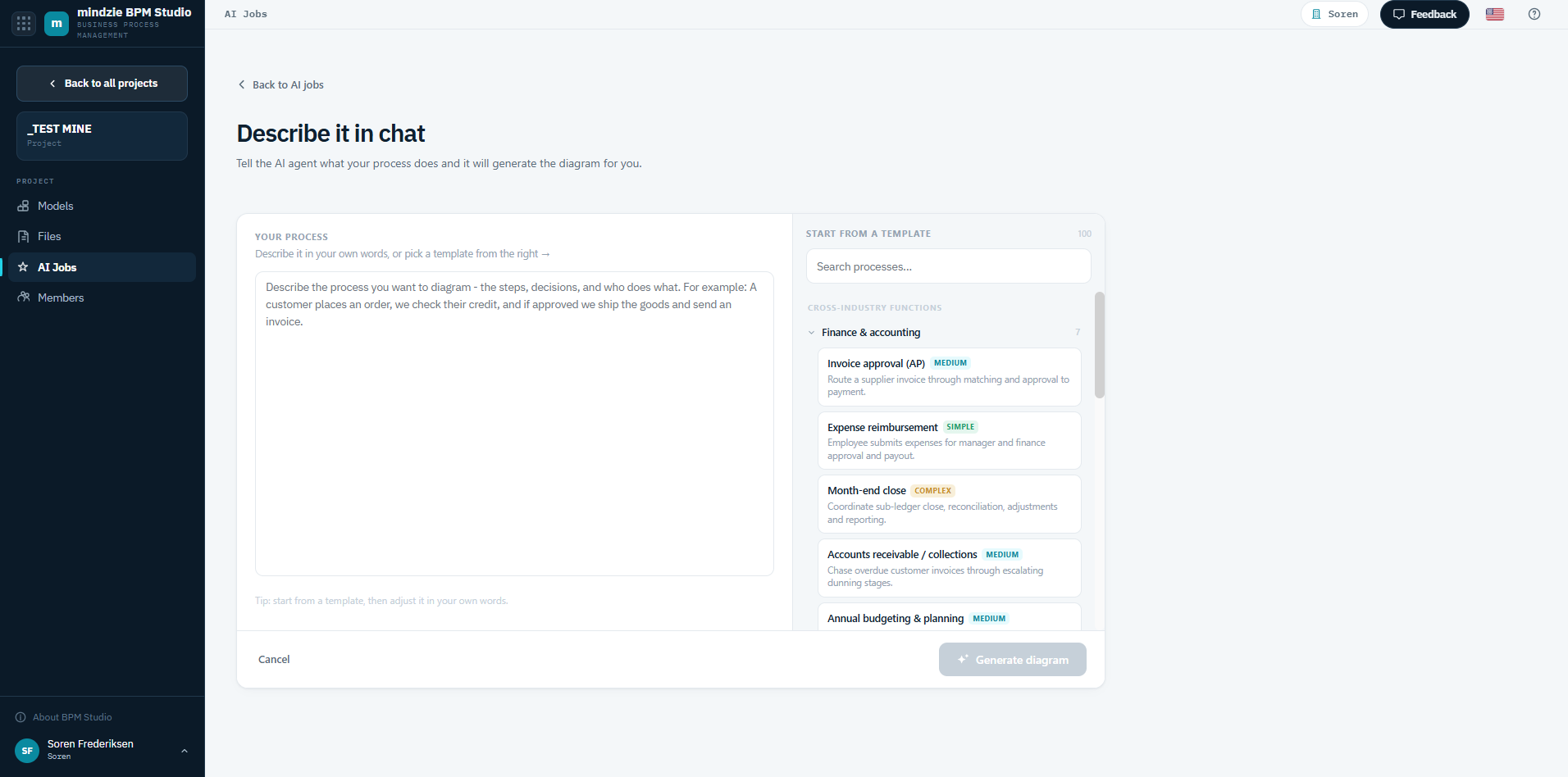Screen dimensions: 1568x777
Task: Click the mindzie logo icon
Action: [x=57, y=23]
